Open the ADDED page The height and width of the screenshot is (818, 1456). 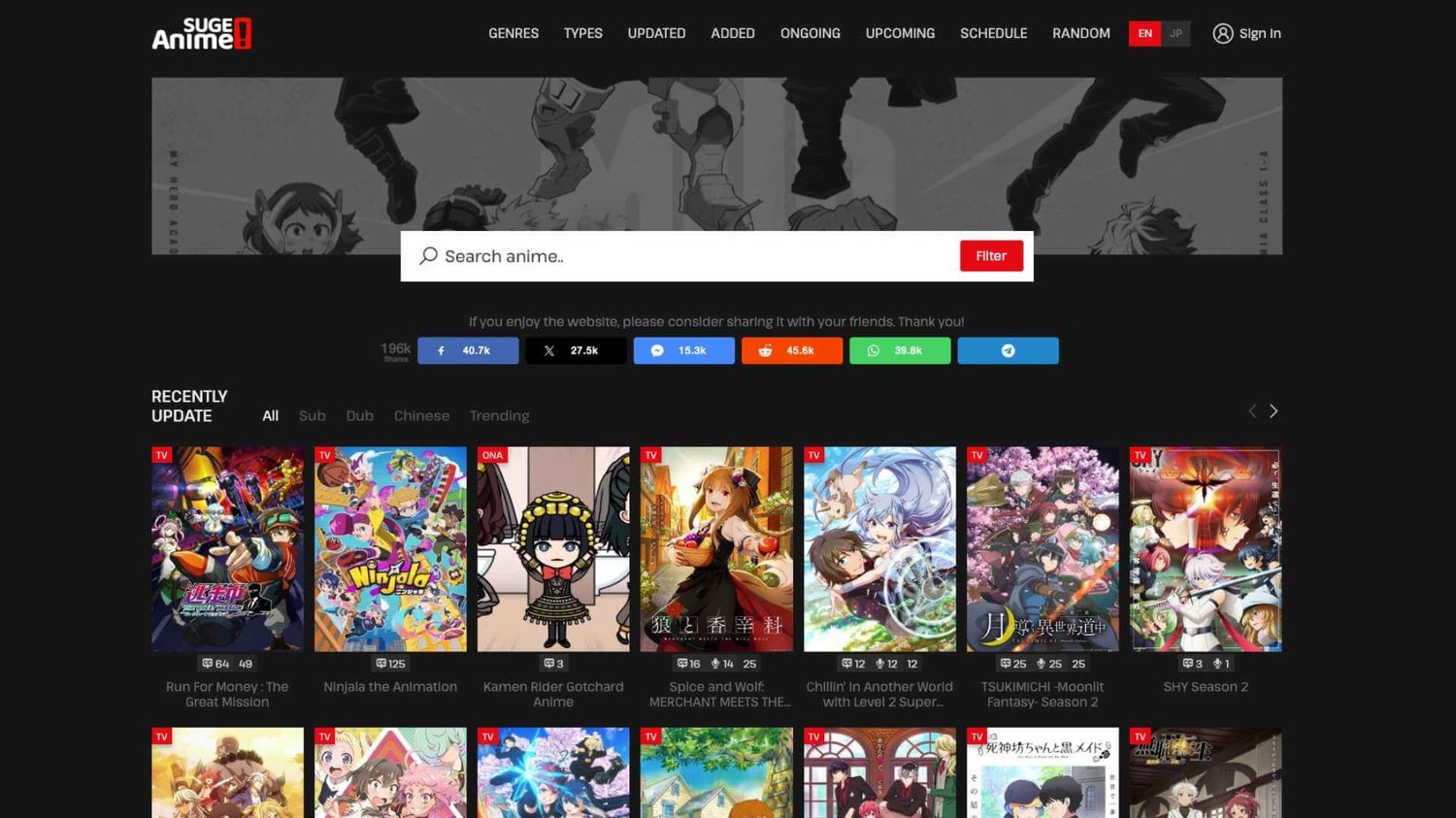(733, 33)
